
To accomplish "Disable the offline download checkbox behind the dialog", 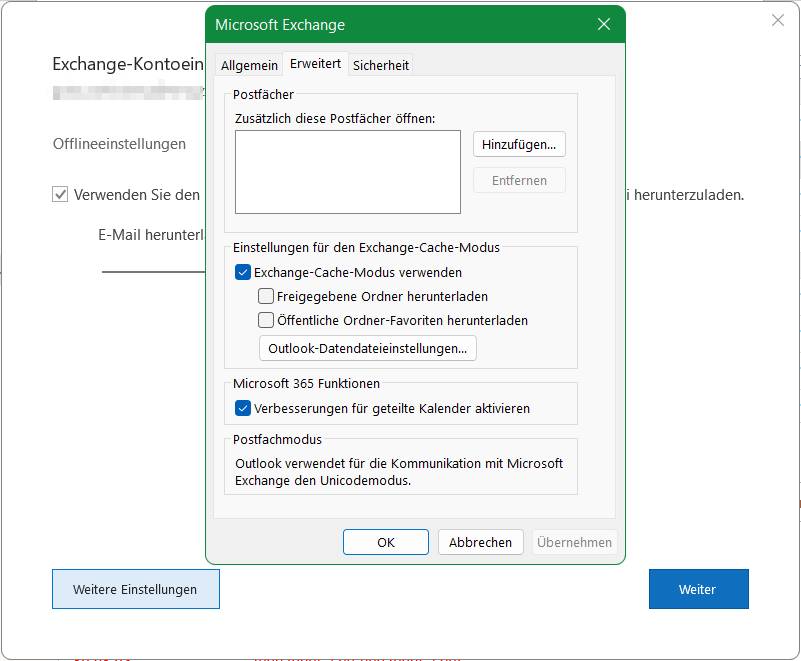I will [x=55, y=194].
